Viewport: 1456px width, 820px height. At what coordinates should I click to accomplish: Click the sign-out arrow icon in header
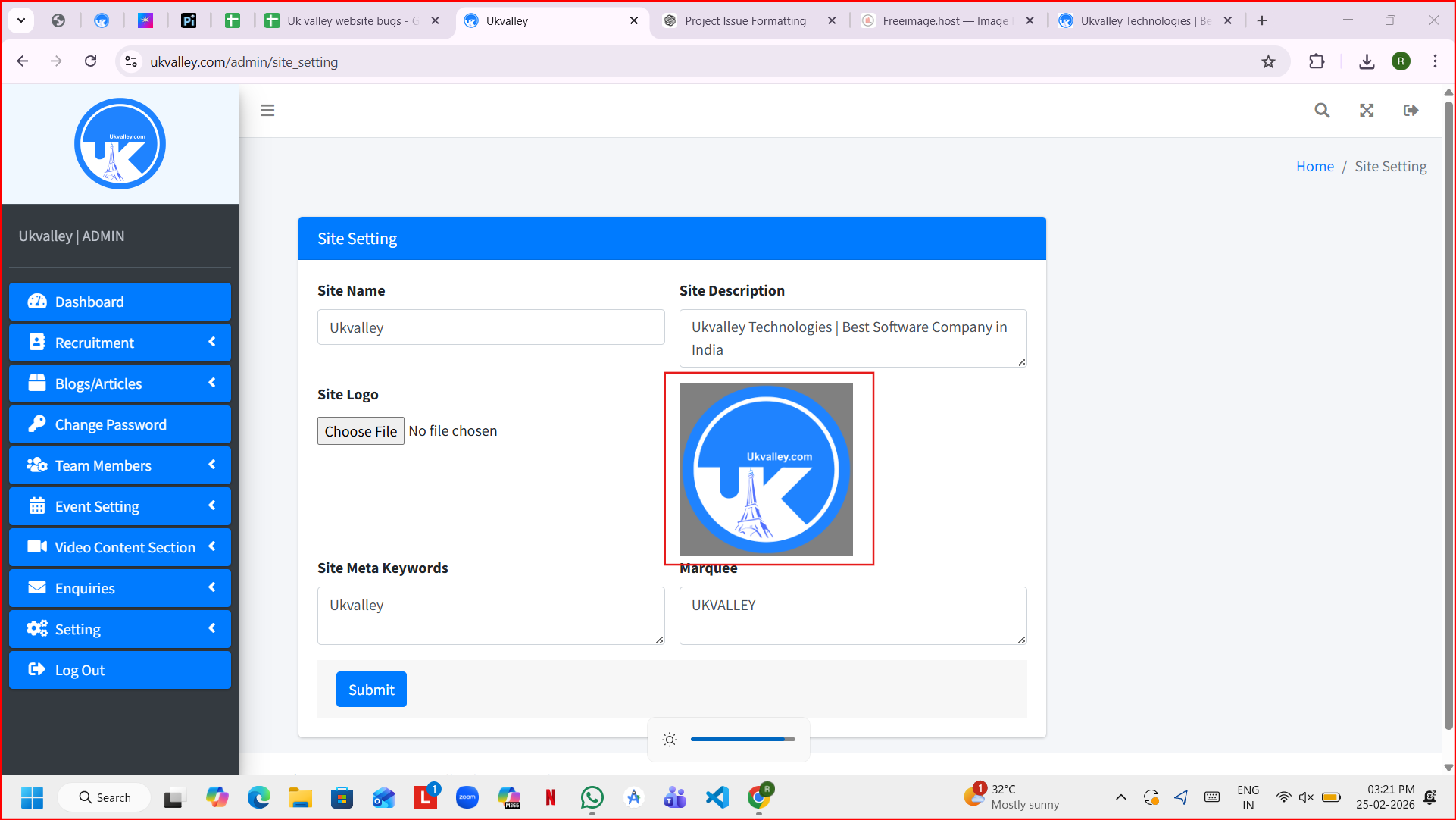(1411, 111)
